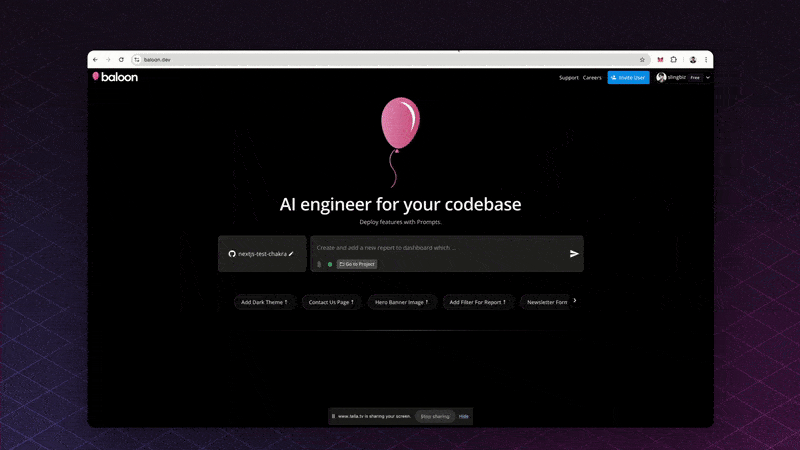This screenshot has width=800, height=450.
Task: Open the Chrome profile avatar
Action: (x=693, y=60)
